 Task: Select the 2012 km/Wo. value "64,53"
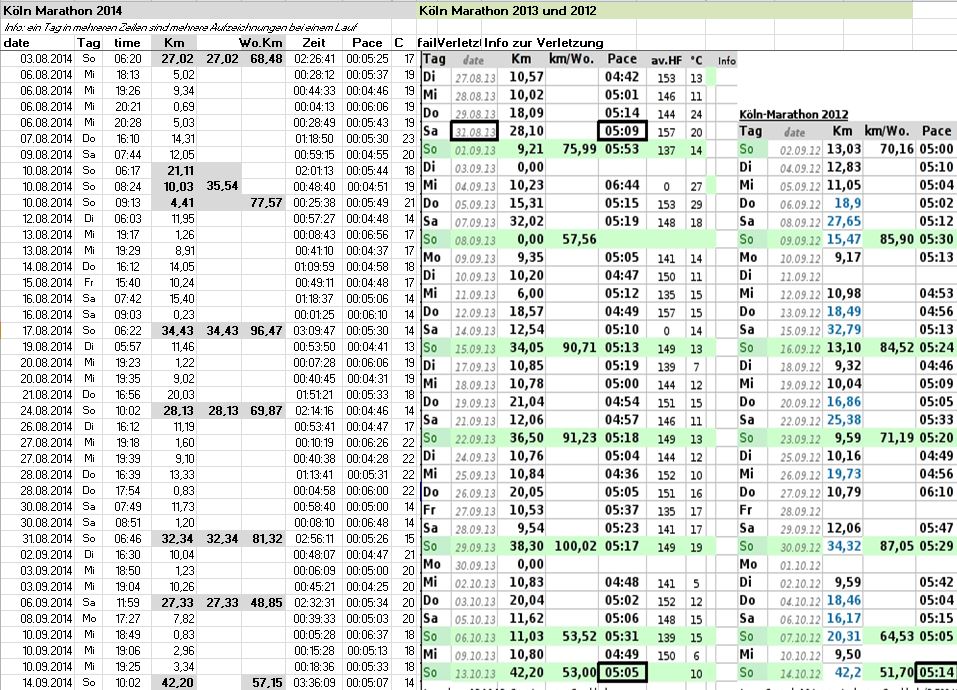point(897,636)
